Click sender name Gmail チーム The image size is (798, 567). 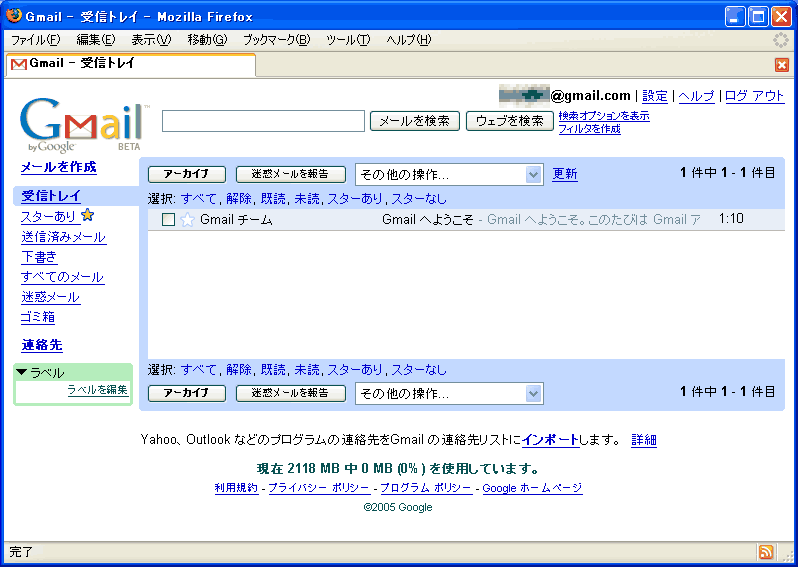pos(236,219)
